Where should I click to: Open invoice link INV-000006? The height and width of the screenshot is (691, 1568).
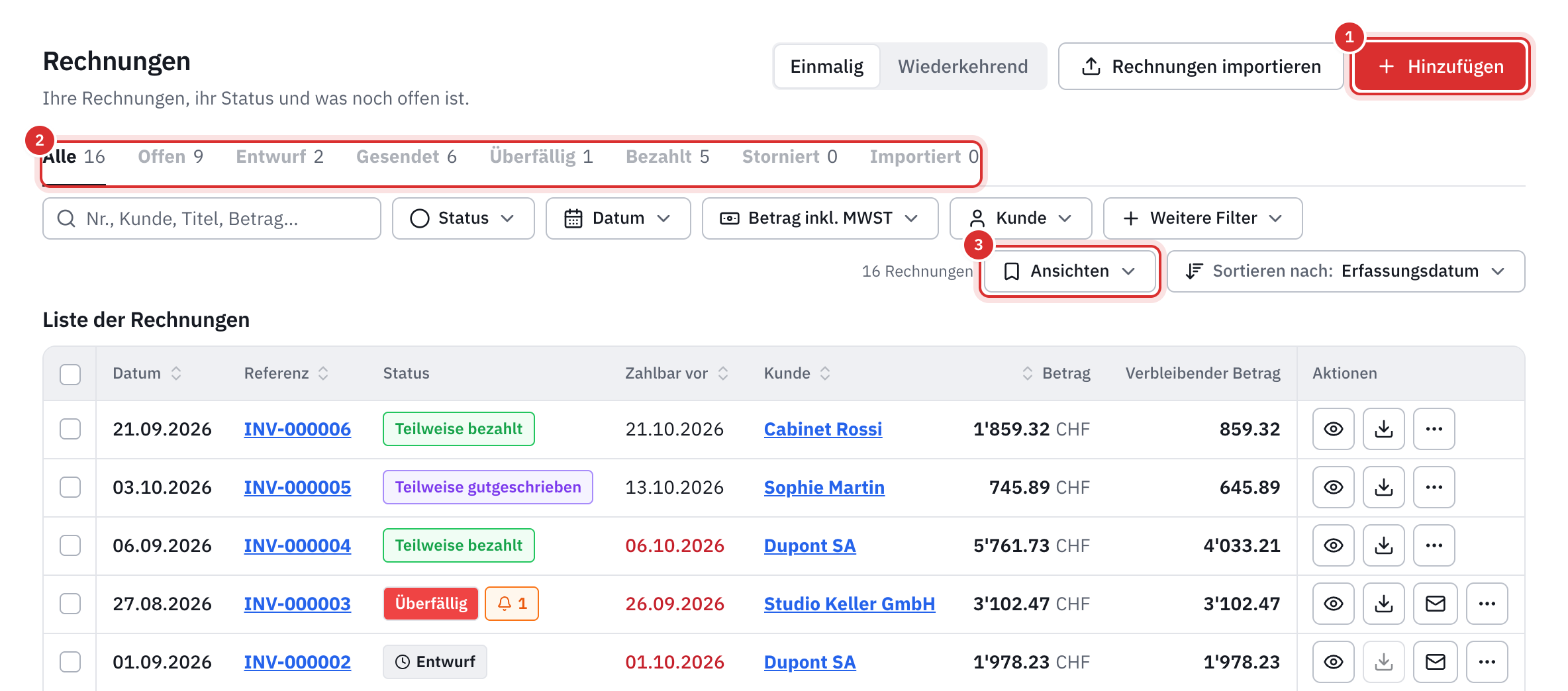click(297, 429)
